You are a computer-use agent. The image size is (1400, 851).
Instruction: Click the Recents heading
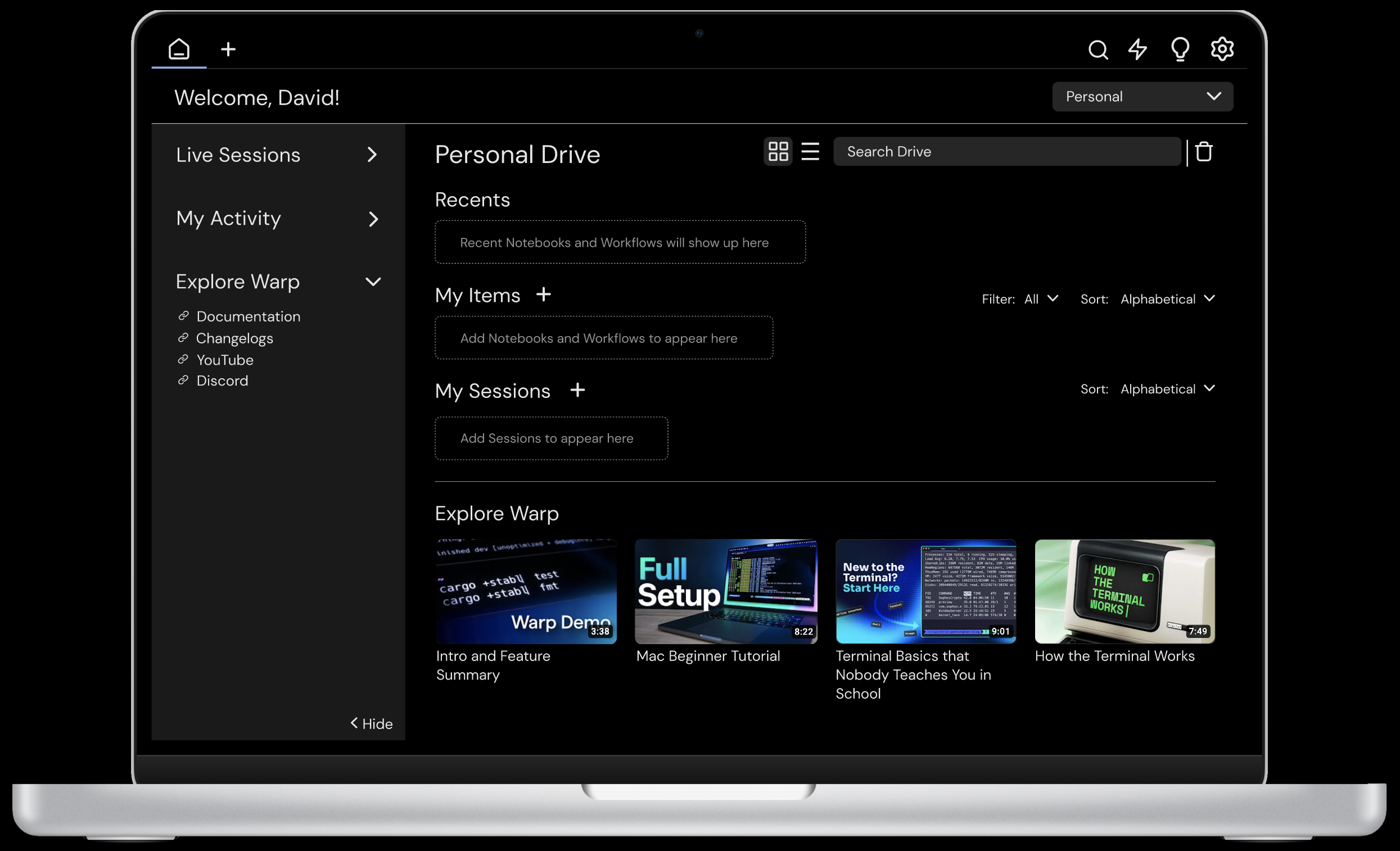tap(473, 200)
